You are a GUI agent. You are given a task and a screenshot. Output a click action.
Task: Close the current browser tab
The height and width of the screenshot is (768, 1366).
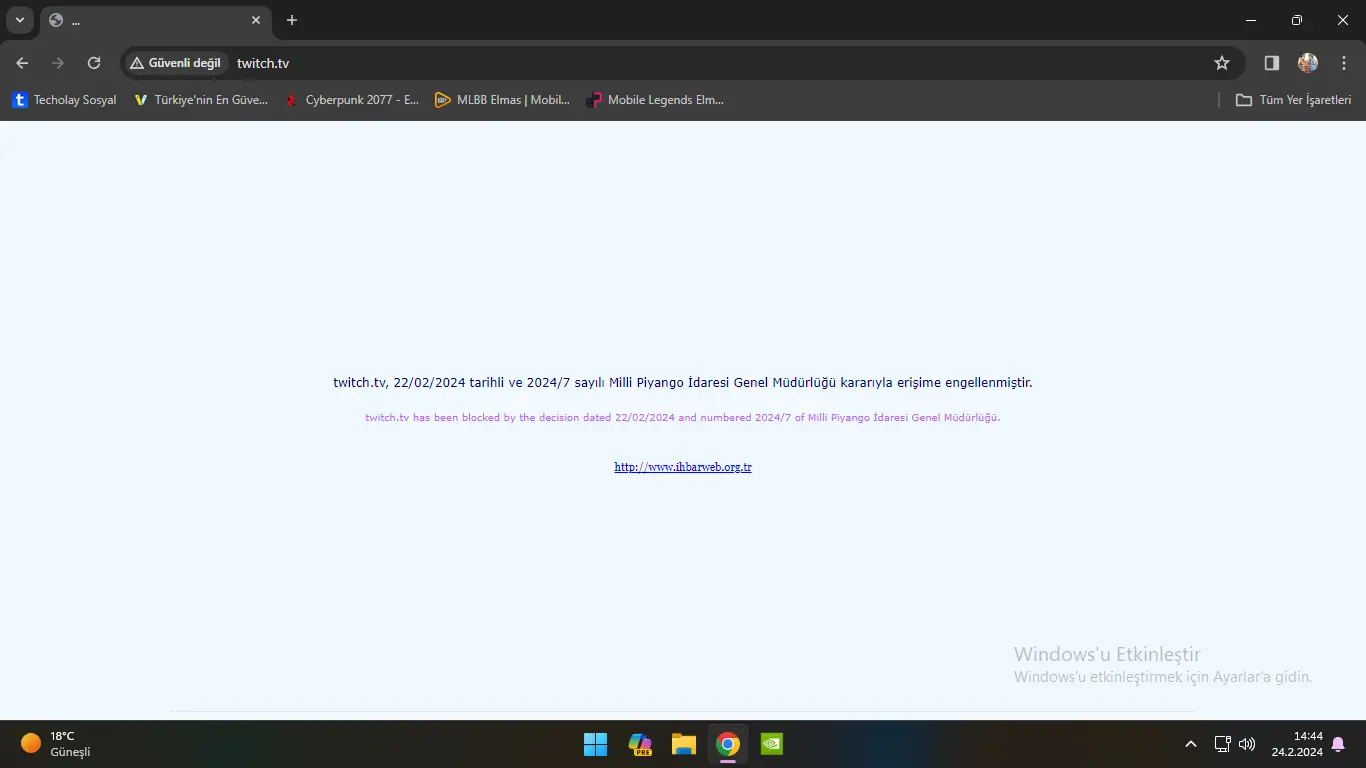click(x=256, y=20)
